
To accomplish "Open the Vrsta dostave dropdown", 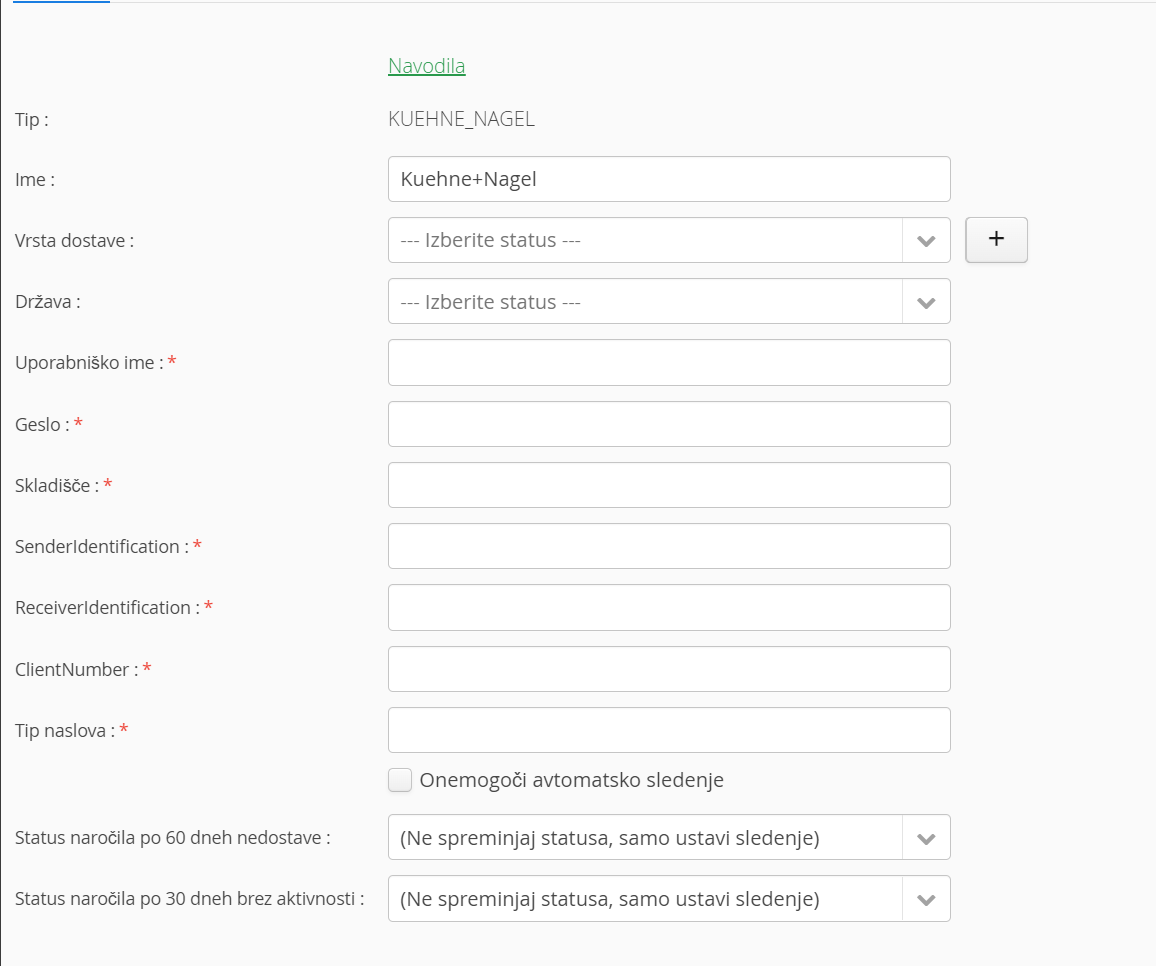I will point(669,240).
